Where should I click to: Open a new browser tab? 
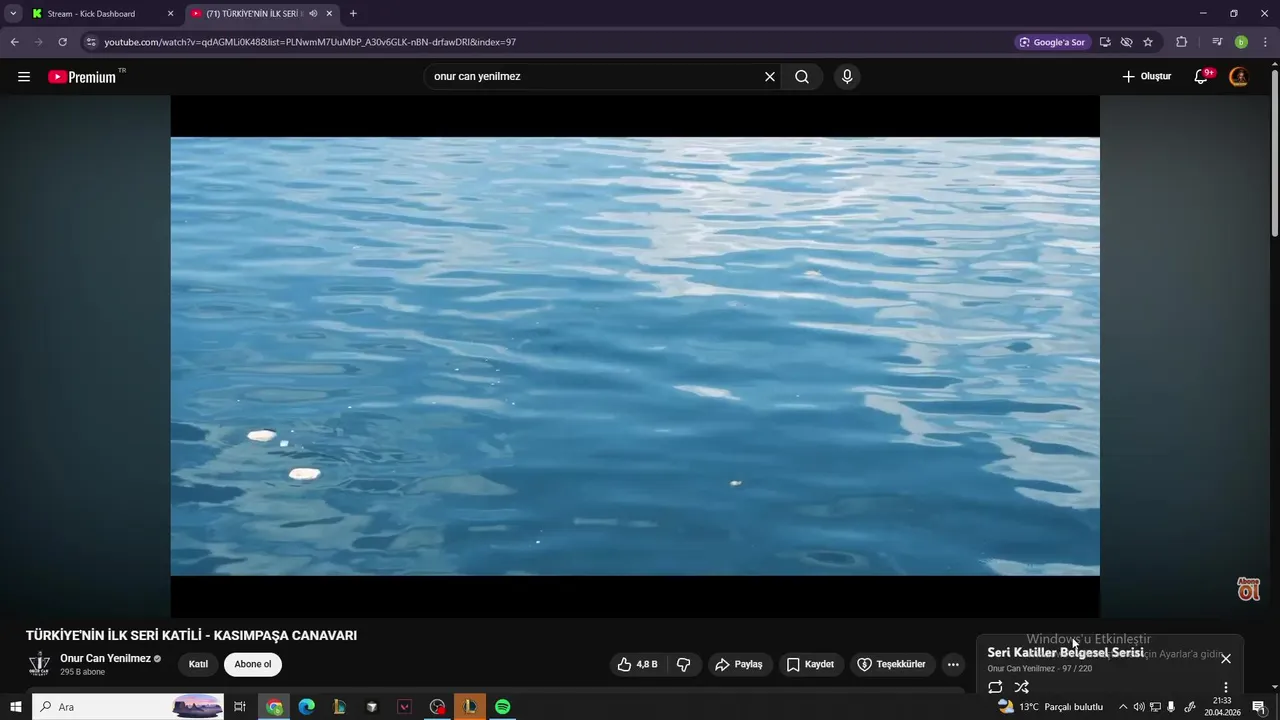tap(353, 14)
